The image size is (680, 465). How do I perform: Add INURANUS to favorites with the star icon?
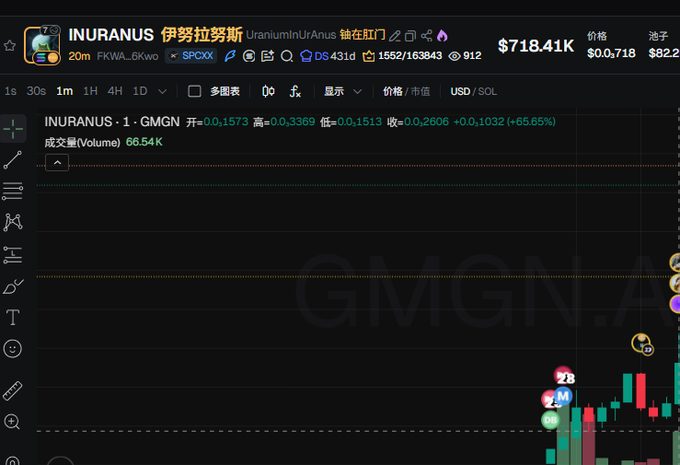(10, 46)
